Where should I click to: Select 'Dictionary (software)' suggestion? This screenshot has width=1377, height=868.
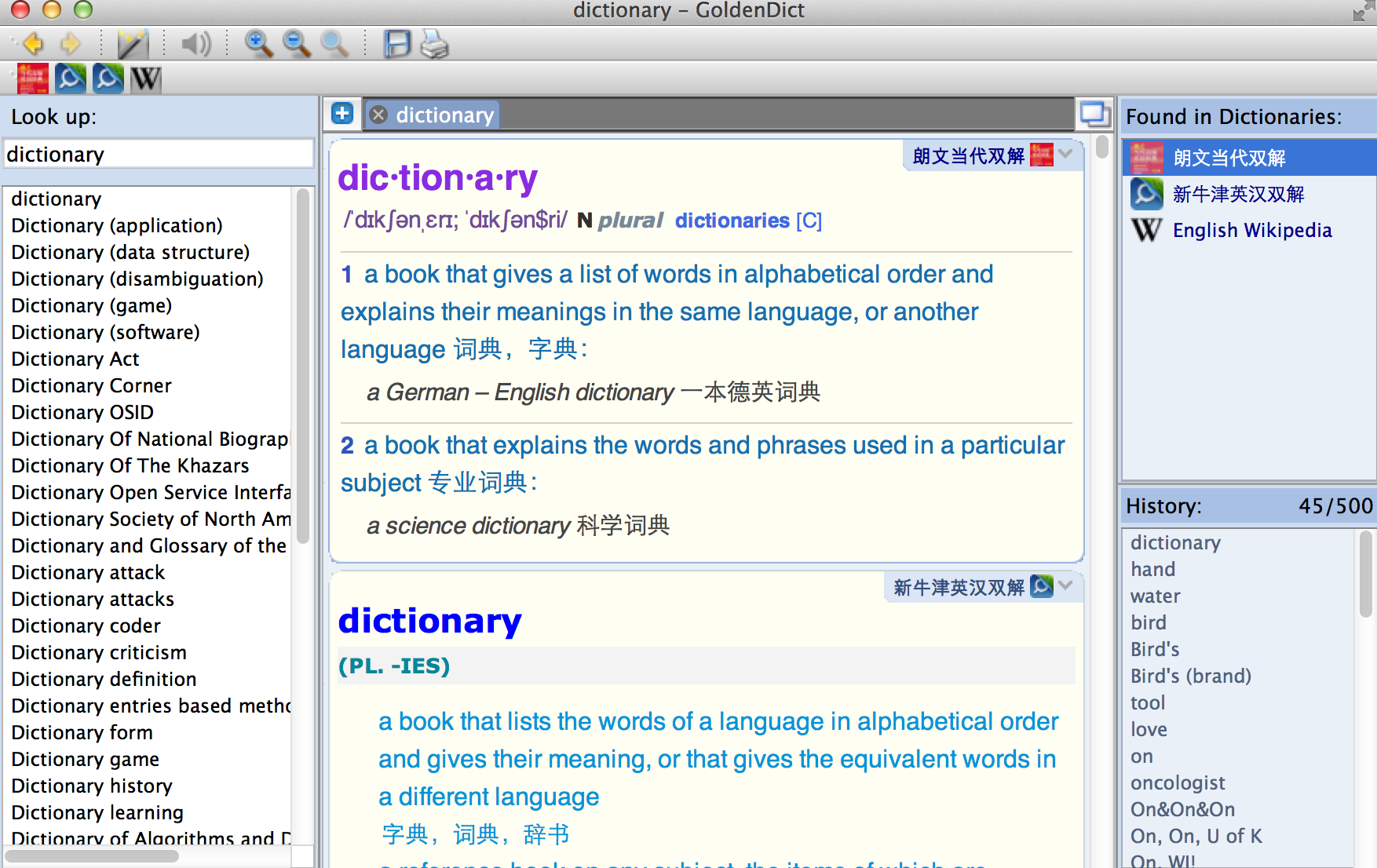click(x=106, y=333)
